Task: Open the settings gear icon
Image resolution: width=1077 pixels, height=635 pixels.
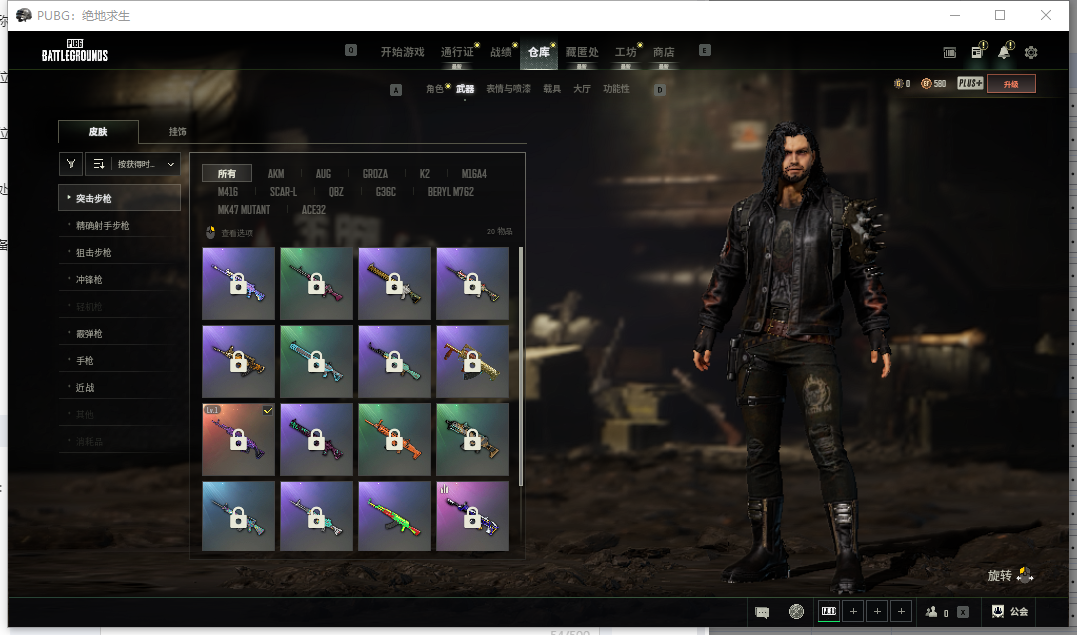Action: coord(1031,52)
